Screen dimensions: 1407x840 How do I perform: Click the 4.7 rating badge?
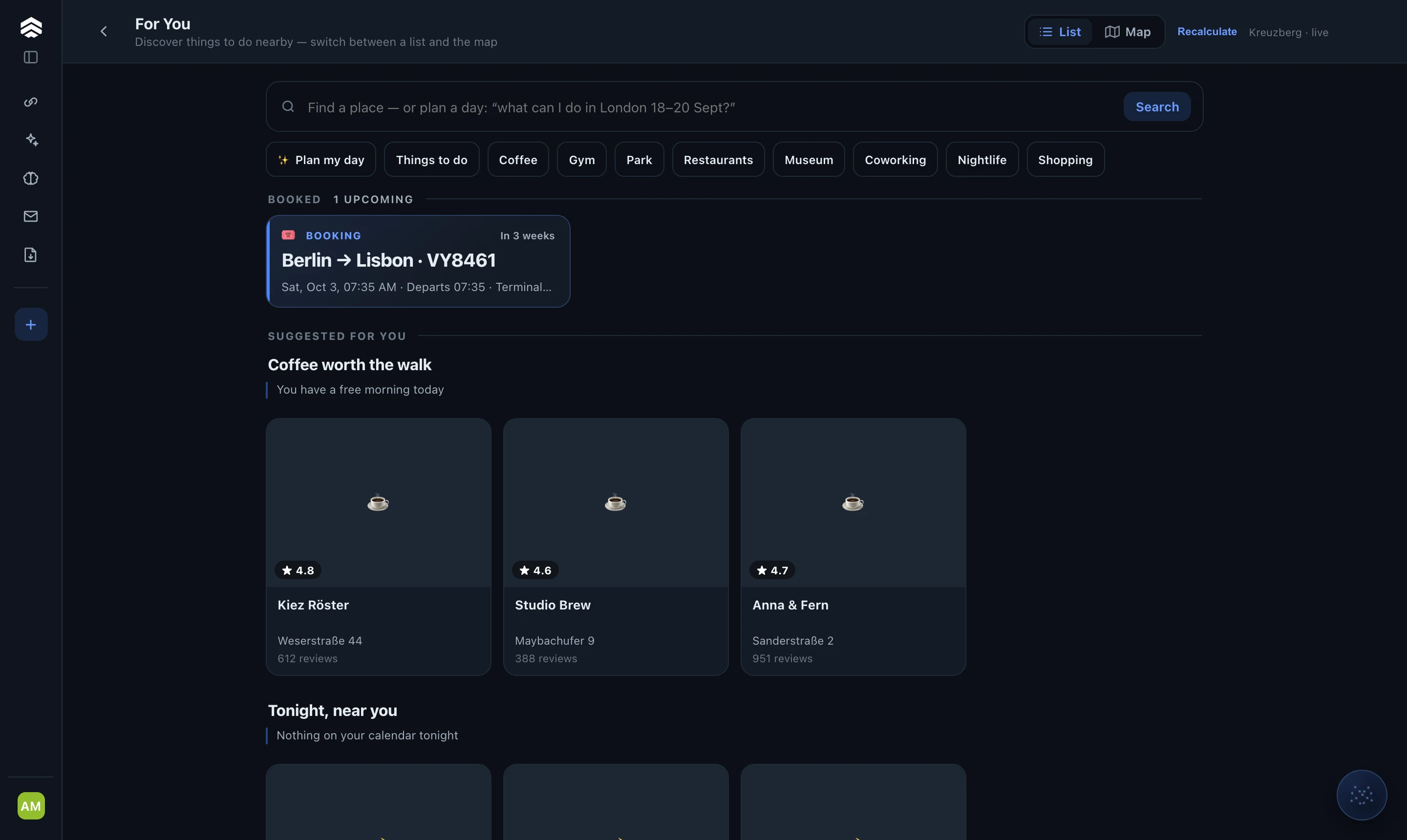pyautogui.click(x=772, y=570)
